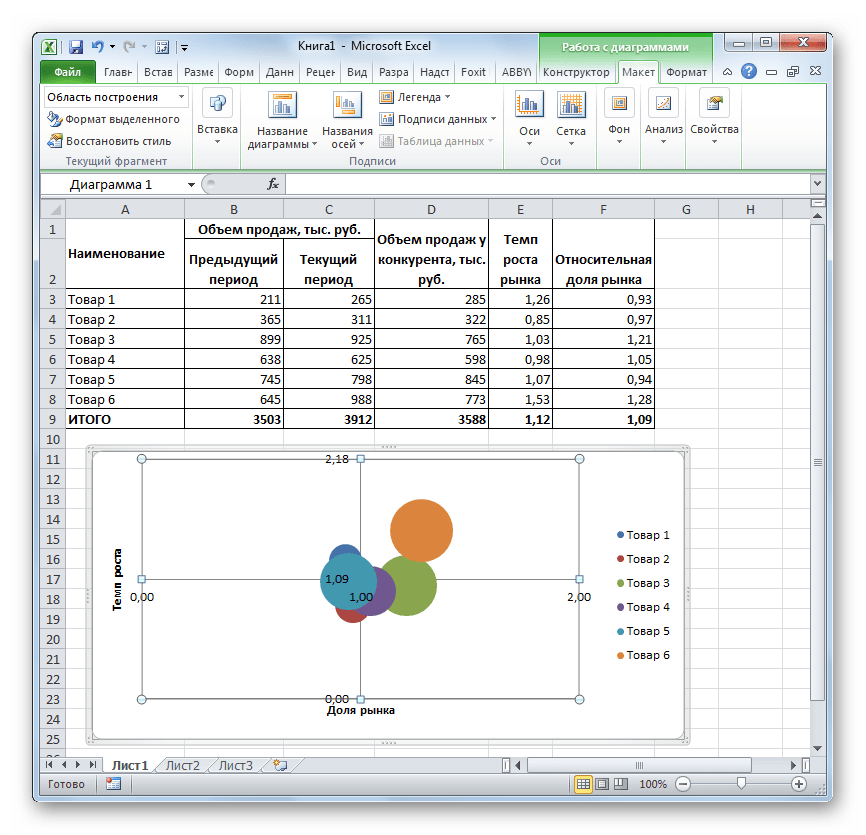Click the Redo arrow icon

[129, 47]
